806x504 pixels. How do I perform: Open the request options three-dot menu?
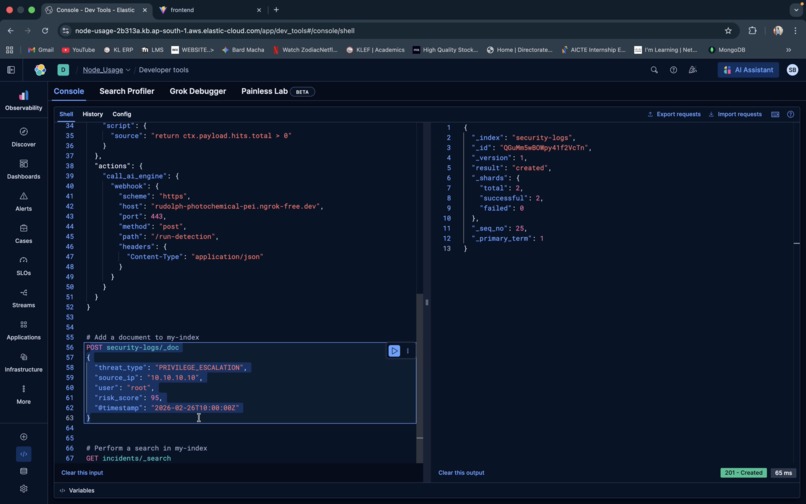point(408,351)
